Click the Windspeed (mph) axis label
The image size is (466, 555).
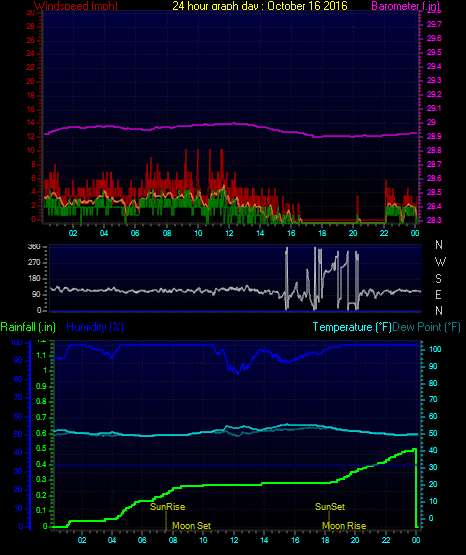pos(76,6)
